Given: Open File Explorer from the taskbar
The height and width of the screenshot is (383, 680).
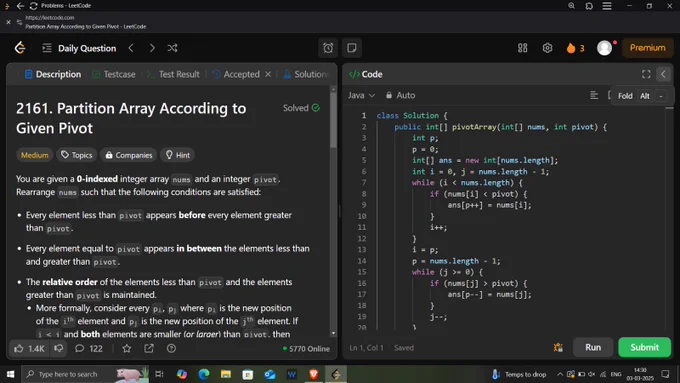Looking at the screenshot, I should coord(226,374).
